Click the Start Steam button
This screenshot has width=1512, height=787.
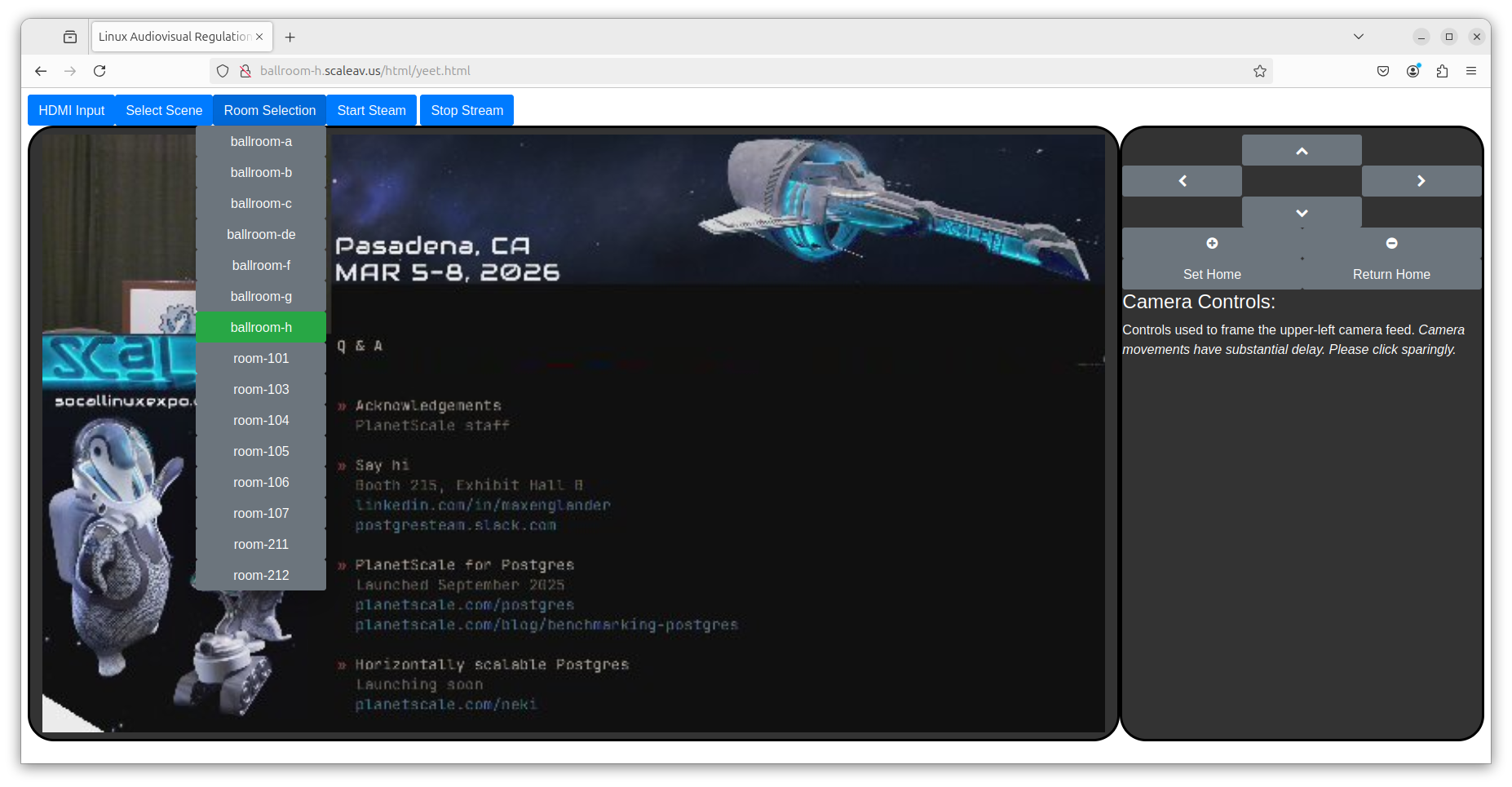(371, 111)
